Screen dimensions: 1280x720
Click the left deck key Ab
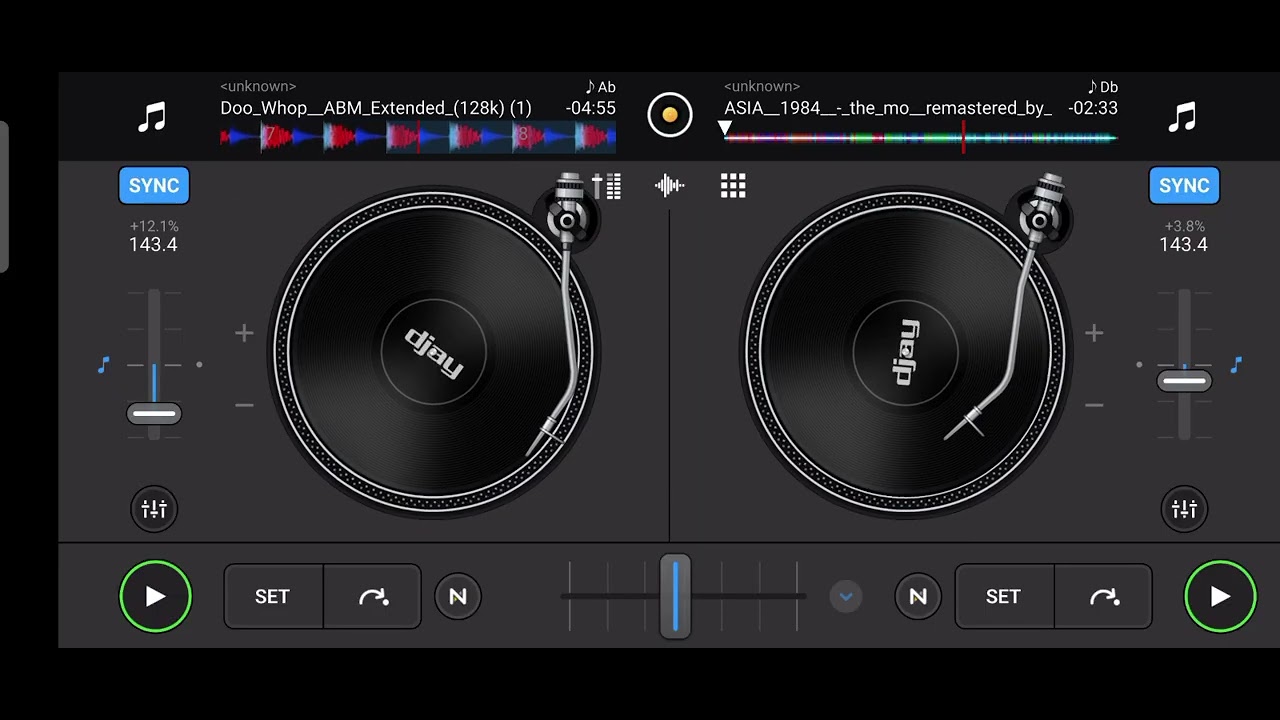600,87
